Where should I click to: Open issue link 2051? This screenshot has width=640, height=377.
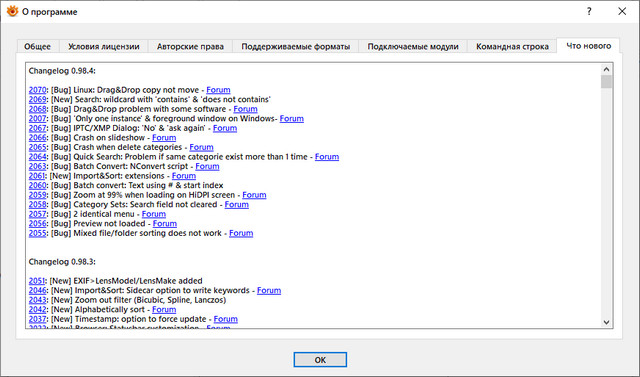coord(37,281)
